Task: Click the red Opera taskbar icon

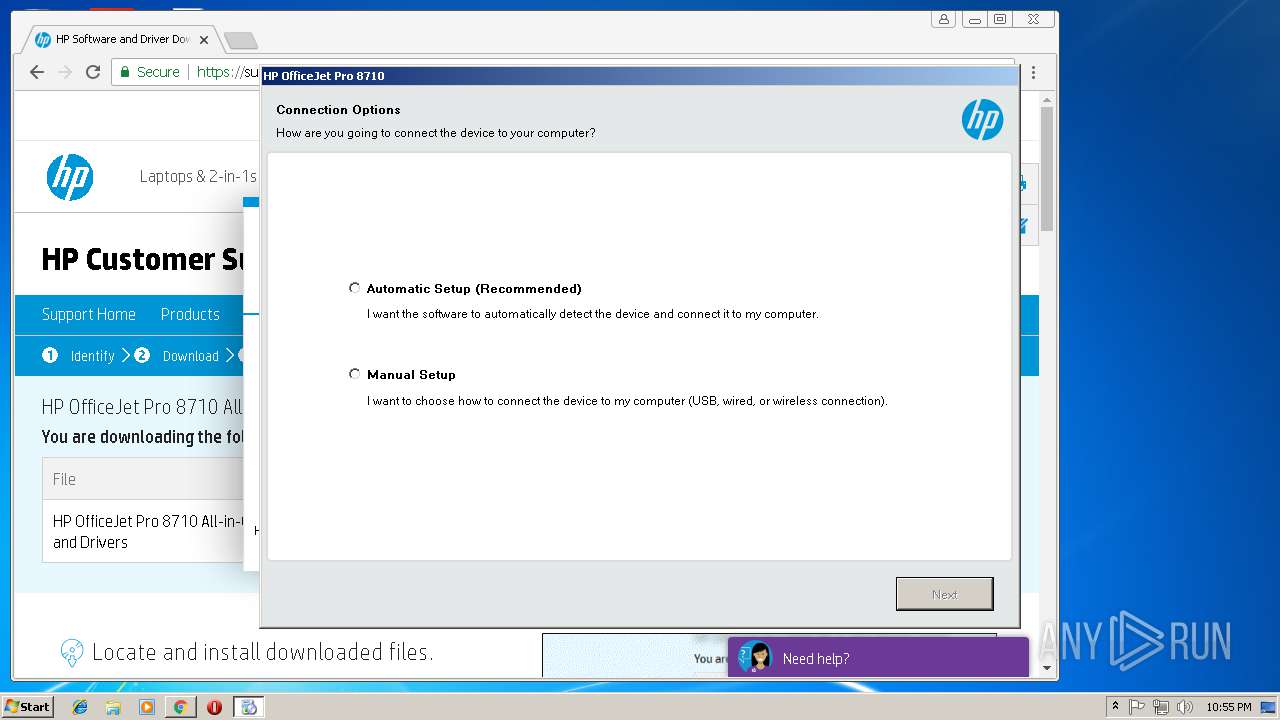Action: 214,707
